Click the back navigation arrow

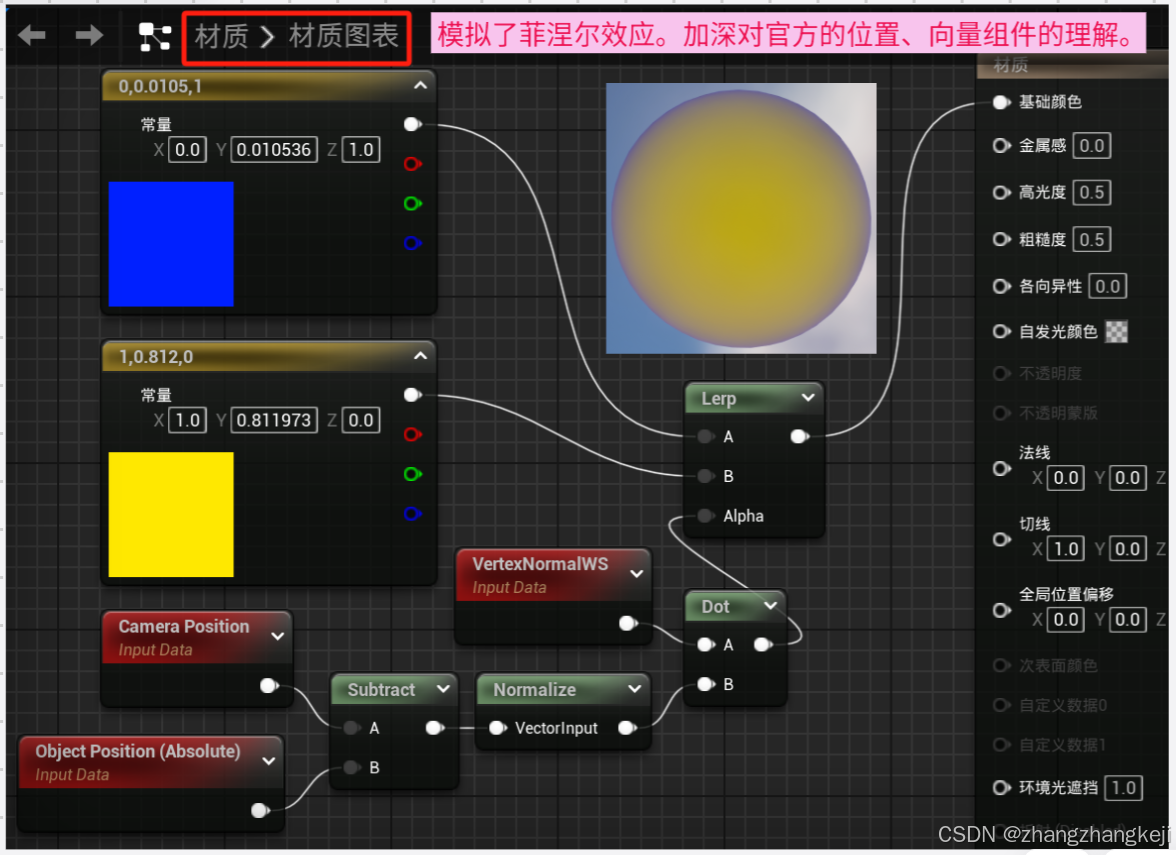(x=33, y=33)
